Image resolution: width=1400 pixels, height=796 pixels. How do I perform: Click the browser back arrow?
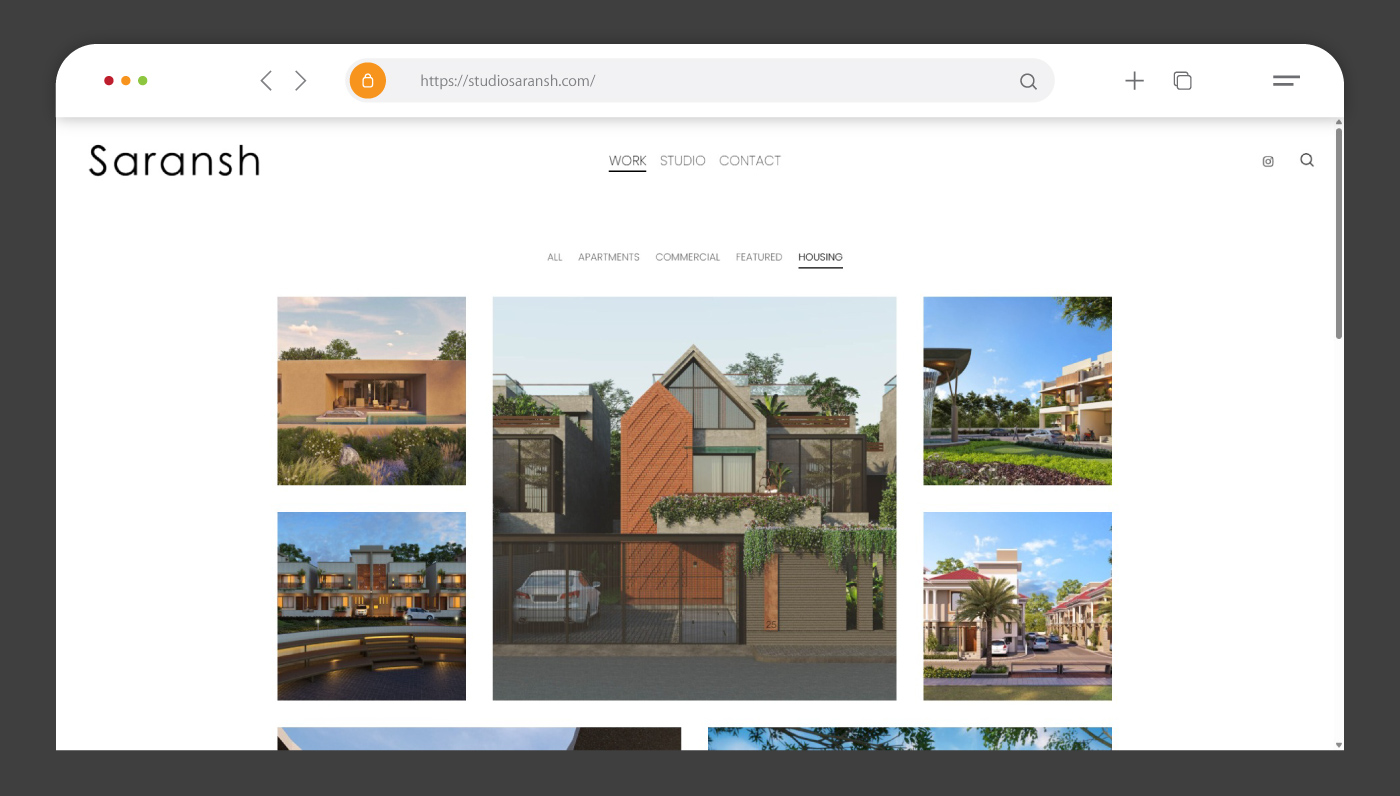pos(266,81)
